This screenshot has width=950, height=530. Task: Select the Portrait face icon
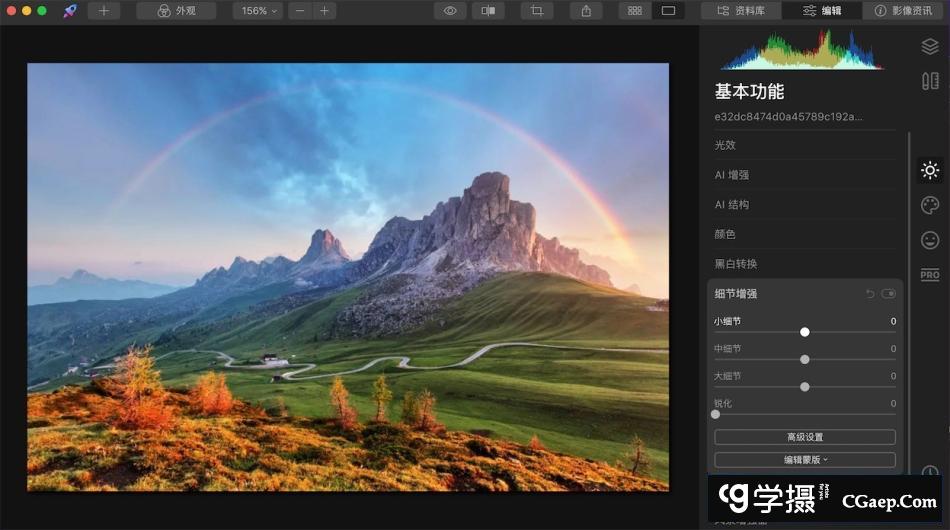click(930, 240)
